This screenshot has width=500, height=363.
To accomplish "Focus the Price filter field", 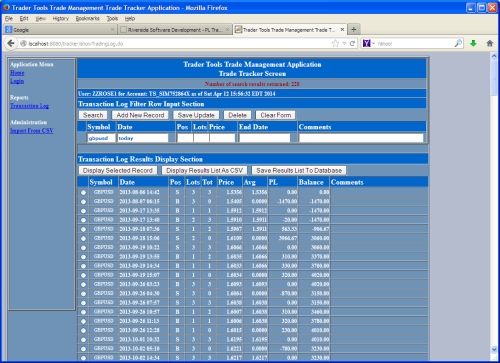I will pos(222,138).
